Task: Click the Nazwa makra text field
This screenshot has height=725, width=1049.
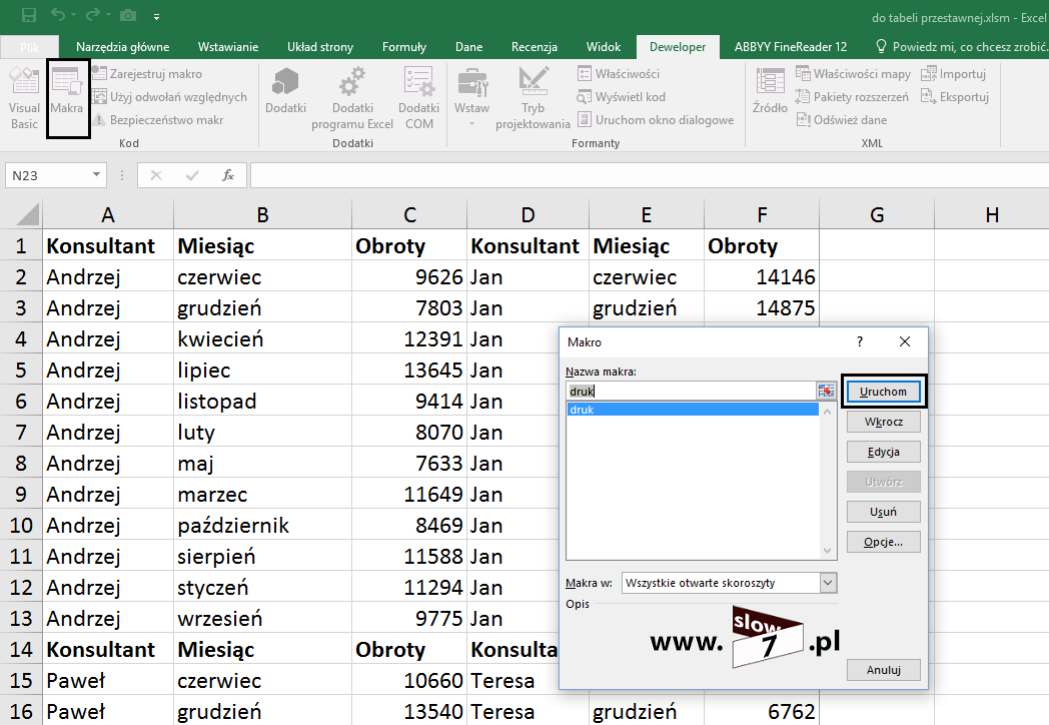Action: pos(691,391)
